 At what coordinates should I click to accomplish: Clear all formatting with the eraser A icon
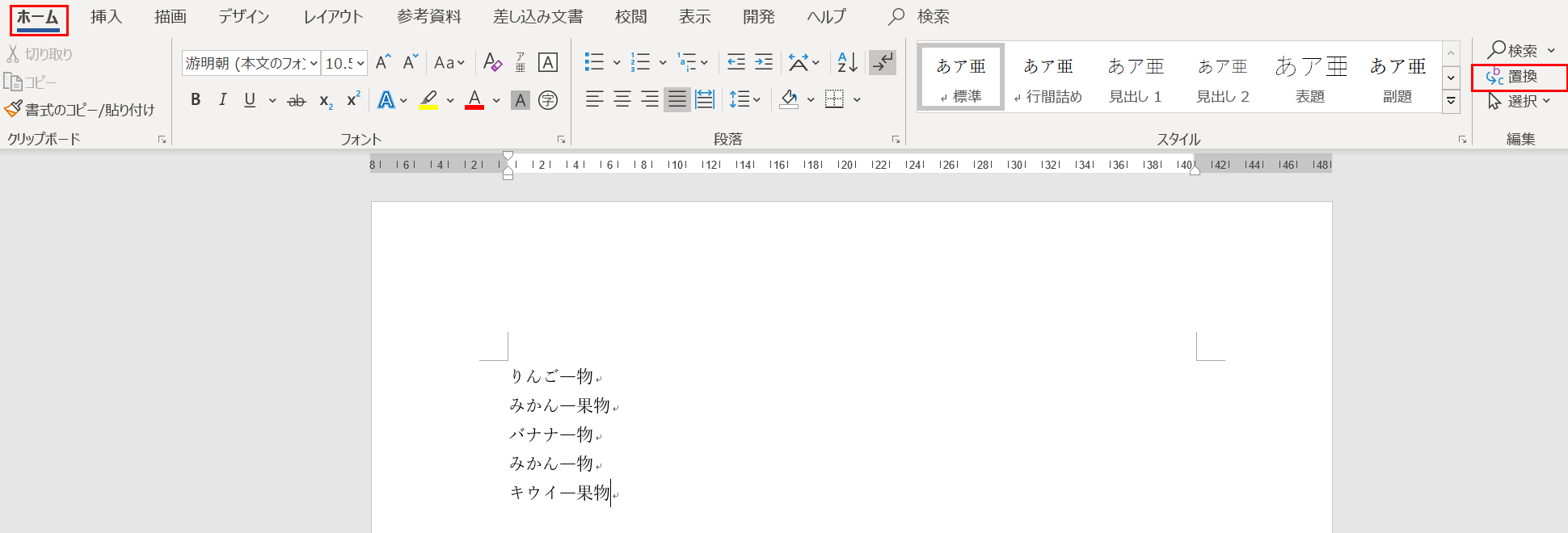[x=492, y=62]
